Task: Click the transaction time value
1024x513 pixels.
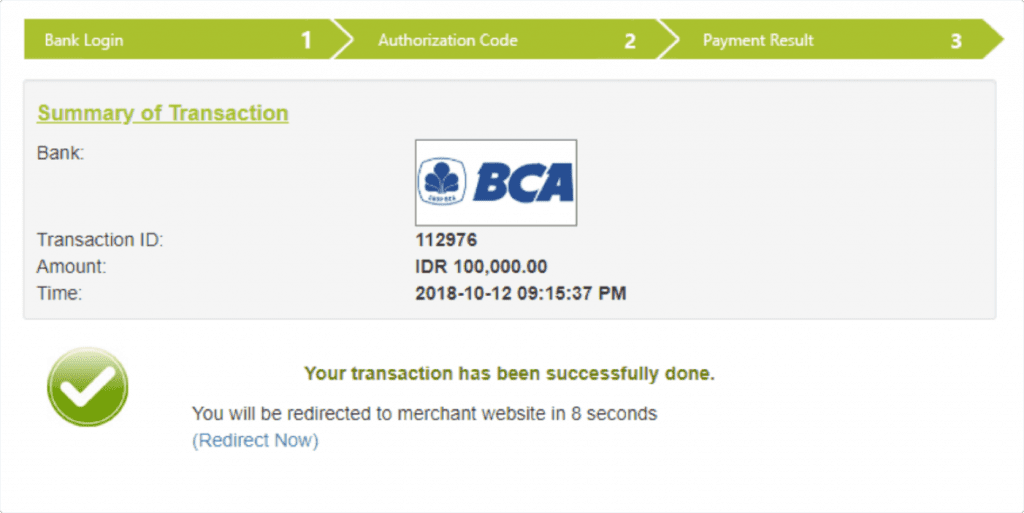Action: click(x=521, y=294)
